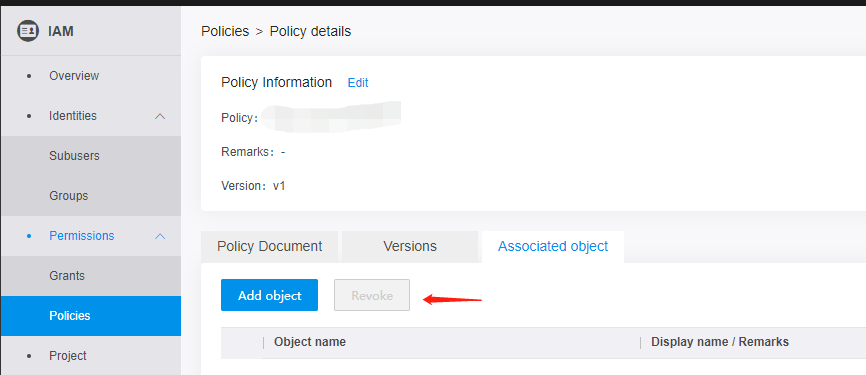Click the Add object button
The height and width of the screenshot is (375, 866).
pyautogui.click(x=270, y=295)
